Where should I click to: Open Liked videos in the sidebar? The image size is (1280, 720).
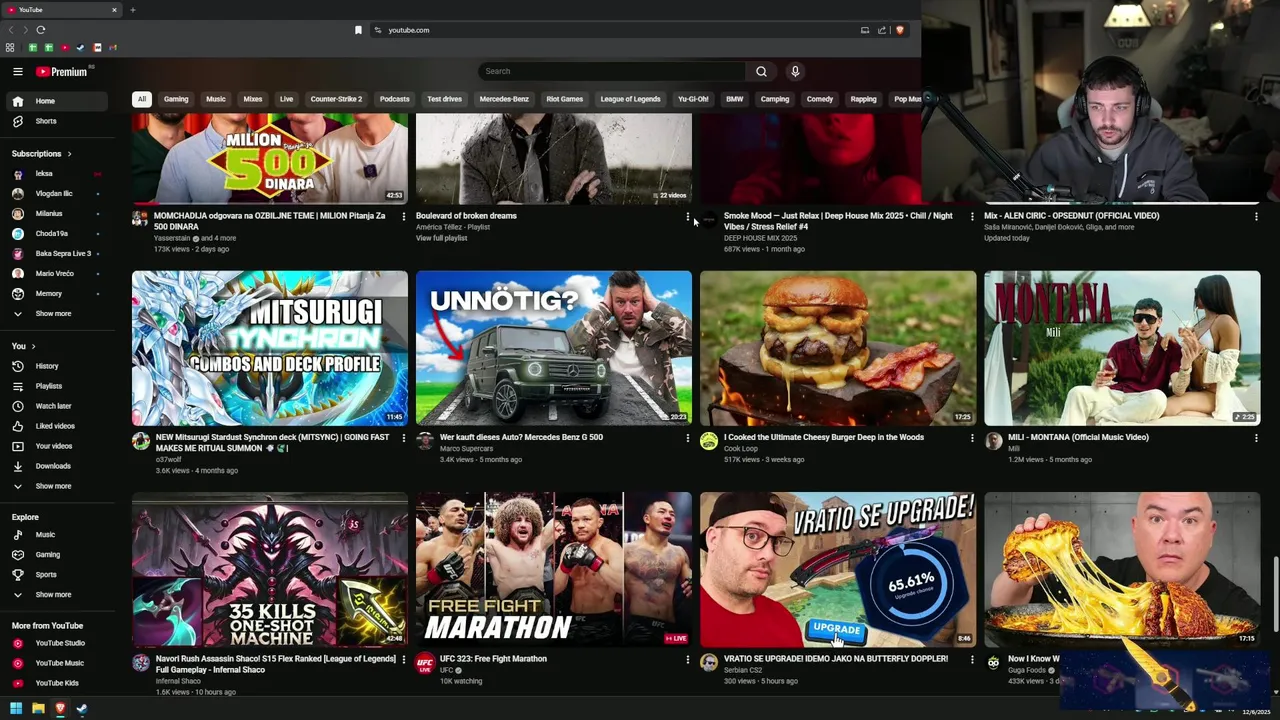56,426
